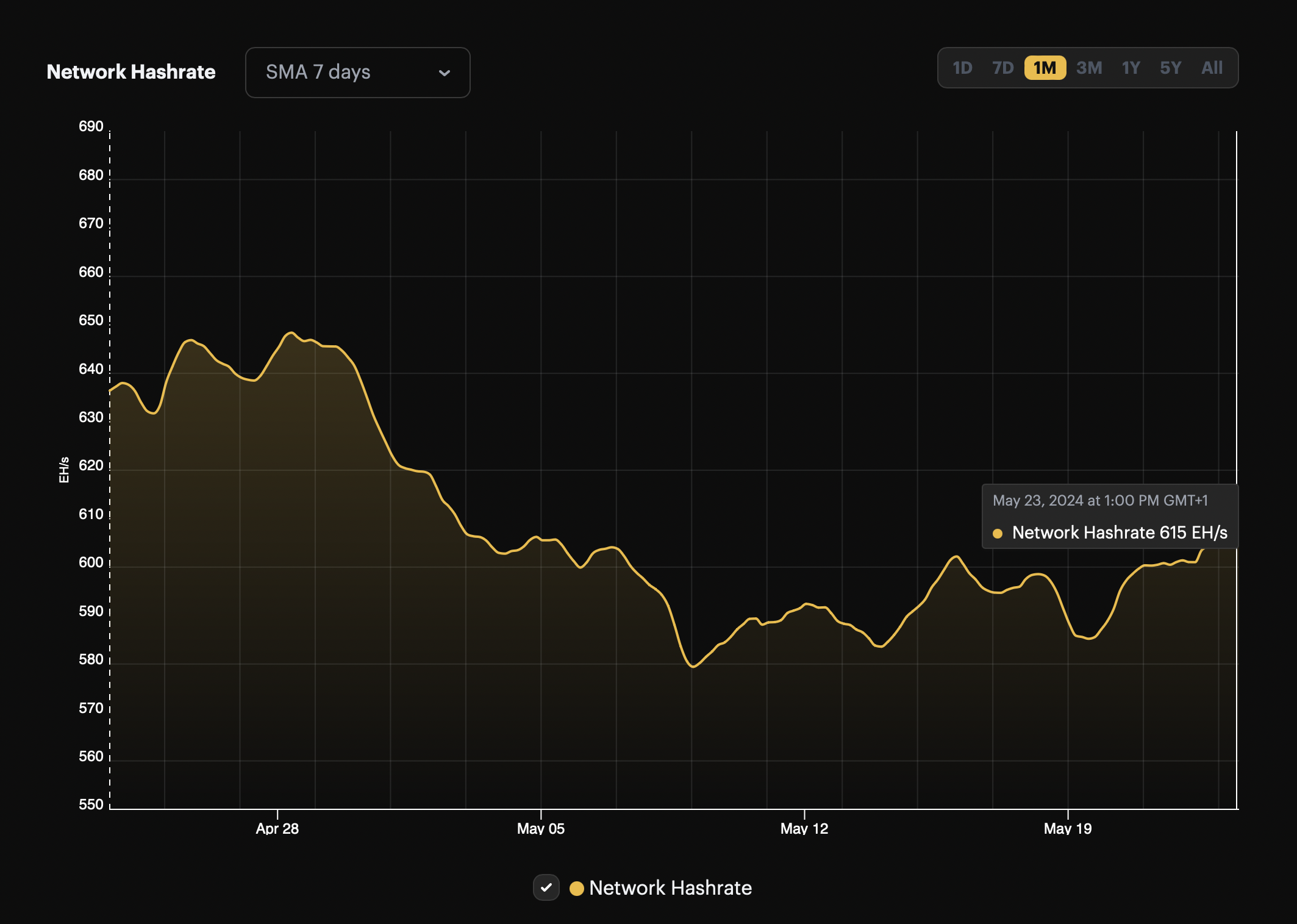Switch to 3M time range
This screenshot has height=924, width=1297.
(1088, 68)
